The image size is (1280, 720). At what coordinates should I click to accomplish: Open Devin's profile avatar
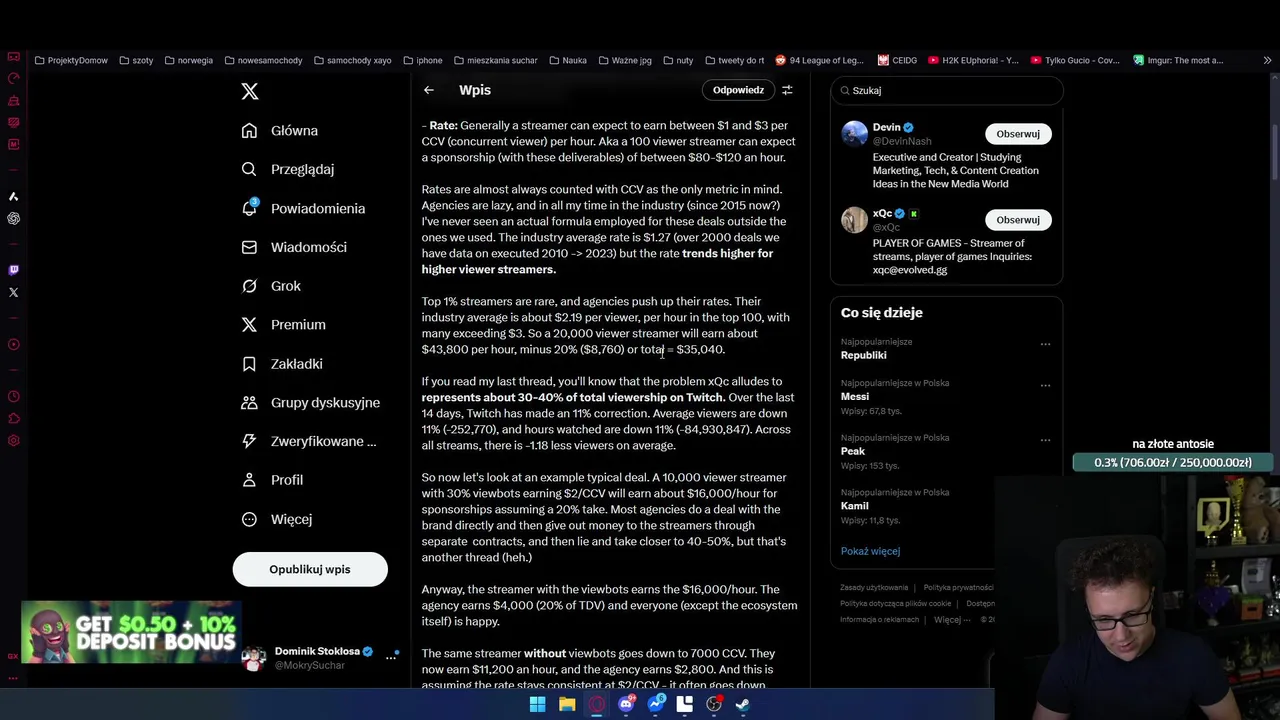tap(854, 134)
